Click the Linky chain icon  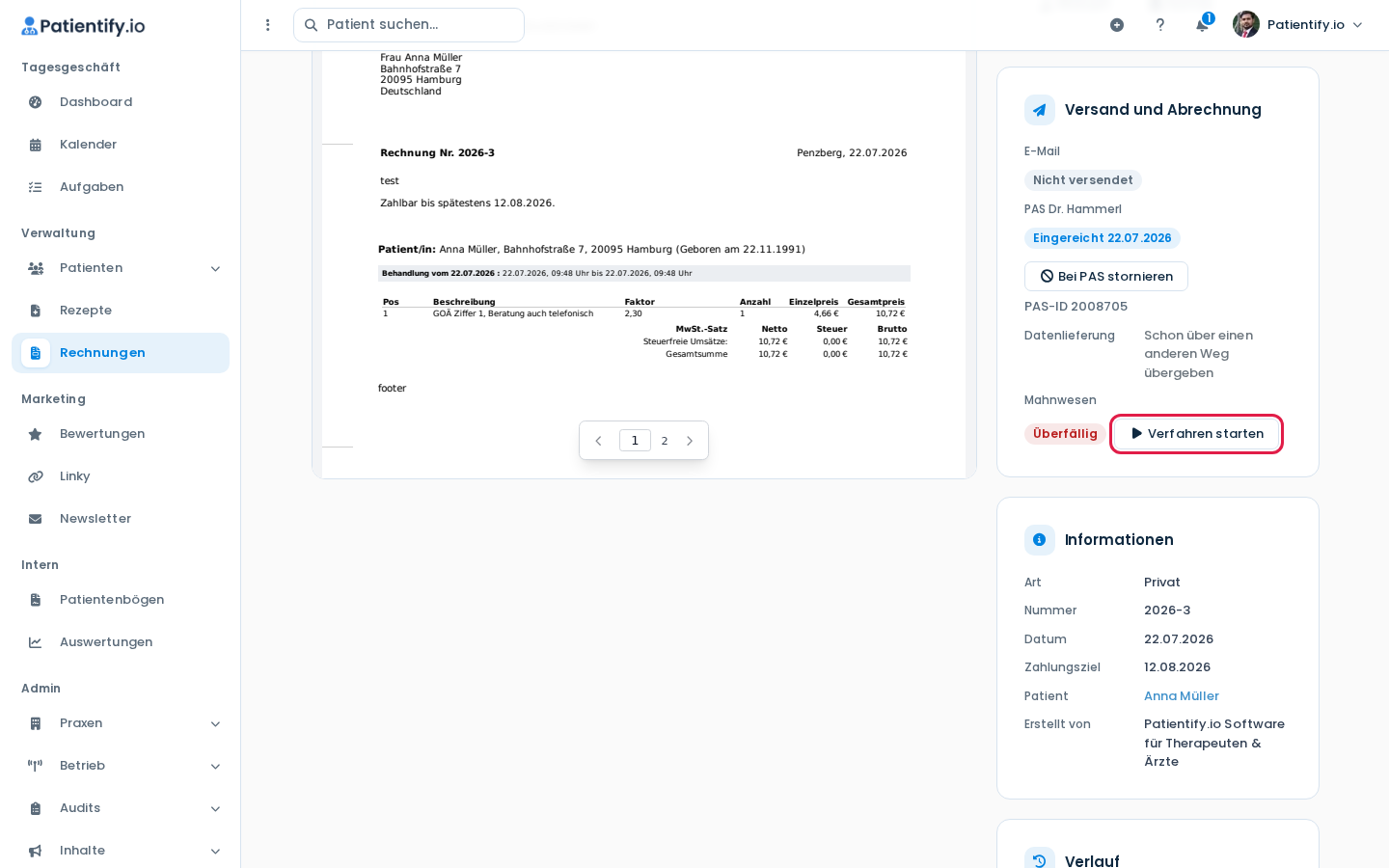(x=36, y=476)
